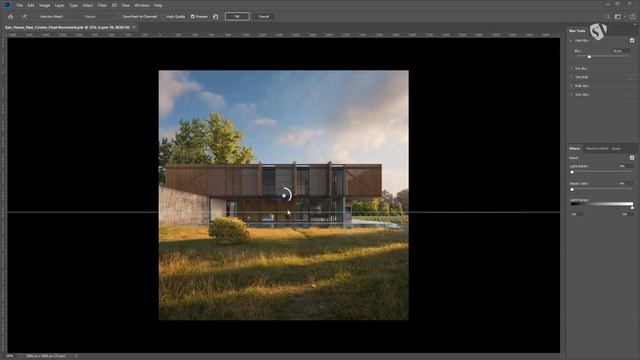
Task: Switch to the Noise tab
Action: [616, 149]
